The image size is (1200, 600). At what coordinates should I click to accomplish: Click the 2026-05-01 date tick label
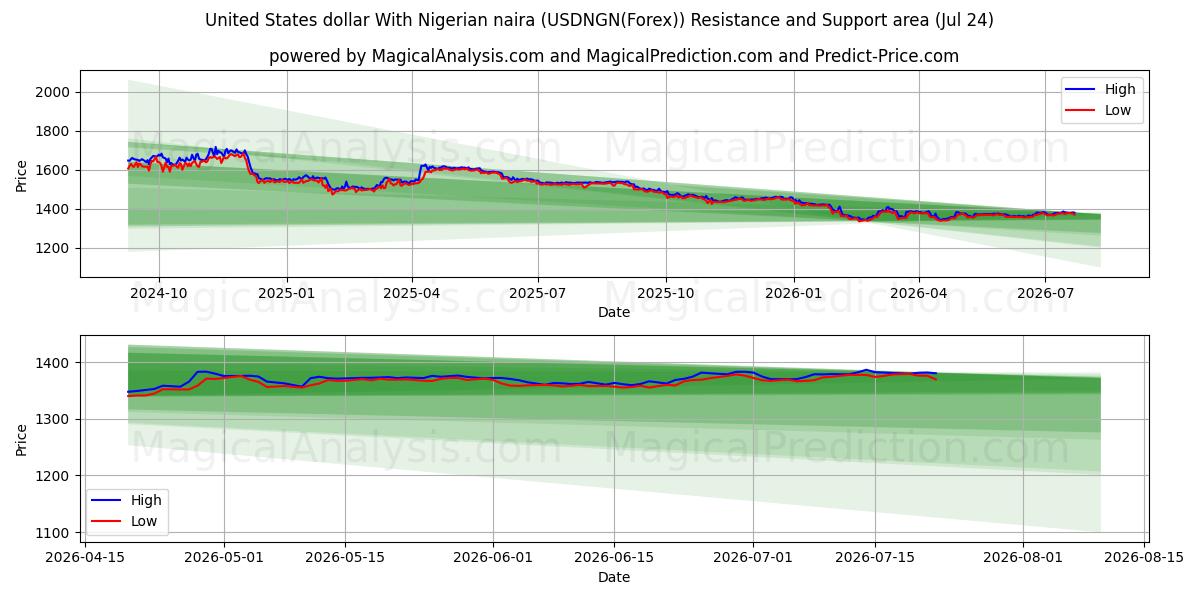(223, 558)
